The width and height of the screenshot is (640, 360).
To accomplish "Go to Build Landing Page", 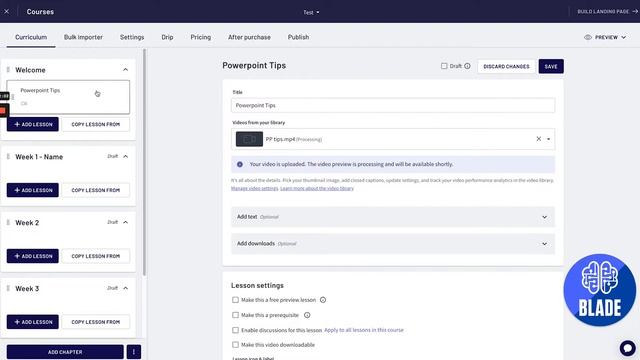I will coord(607,11).
